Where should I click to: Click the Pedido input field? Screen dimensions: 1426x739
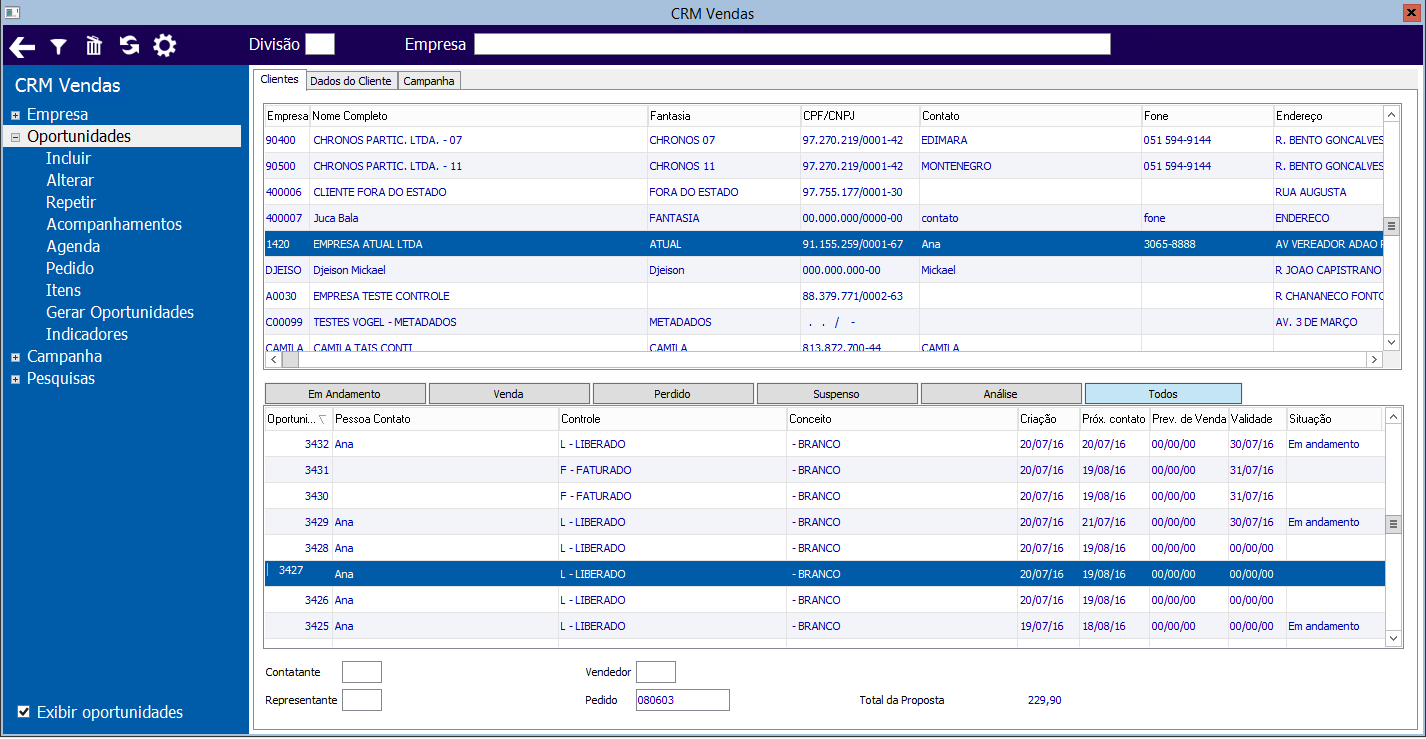(x=683, y=700)
